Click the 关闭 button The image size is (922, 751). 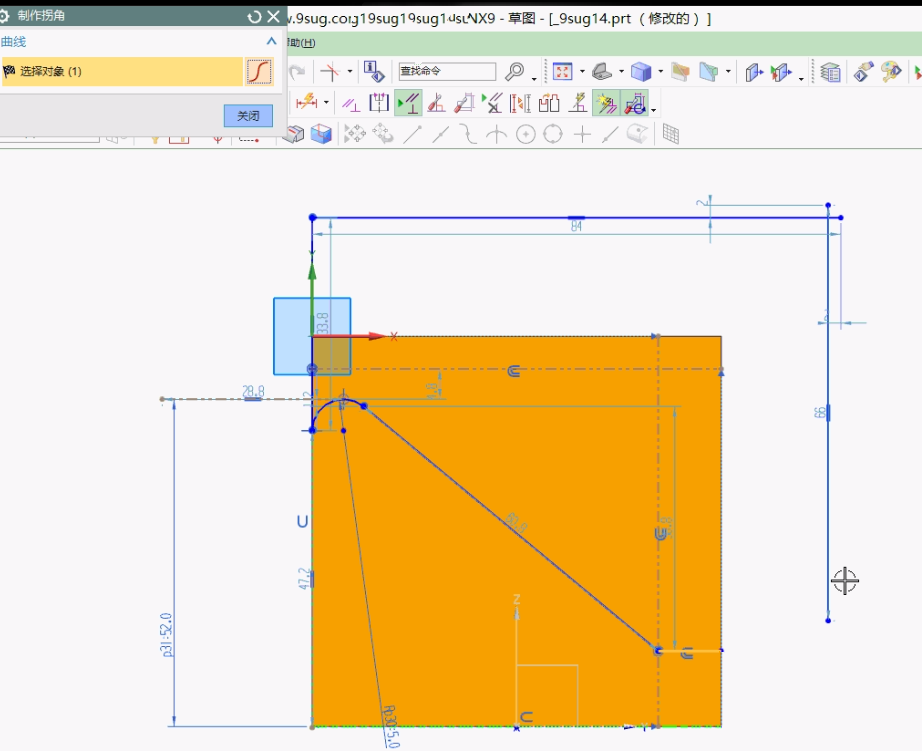click(248, 116)
